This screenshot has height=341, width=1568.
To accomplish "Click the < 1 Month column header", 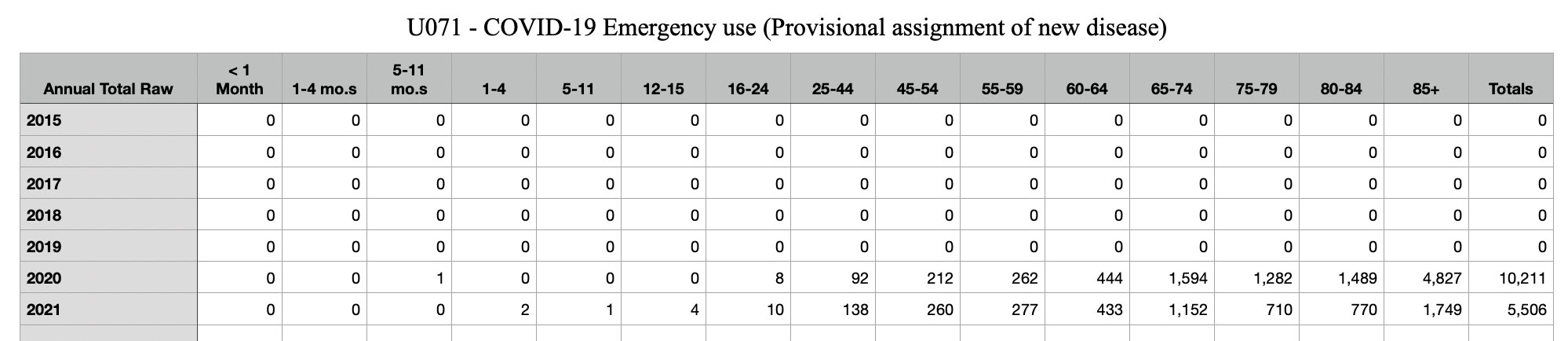I will [239, 79].
